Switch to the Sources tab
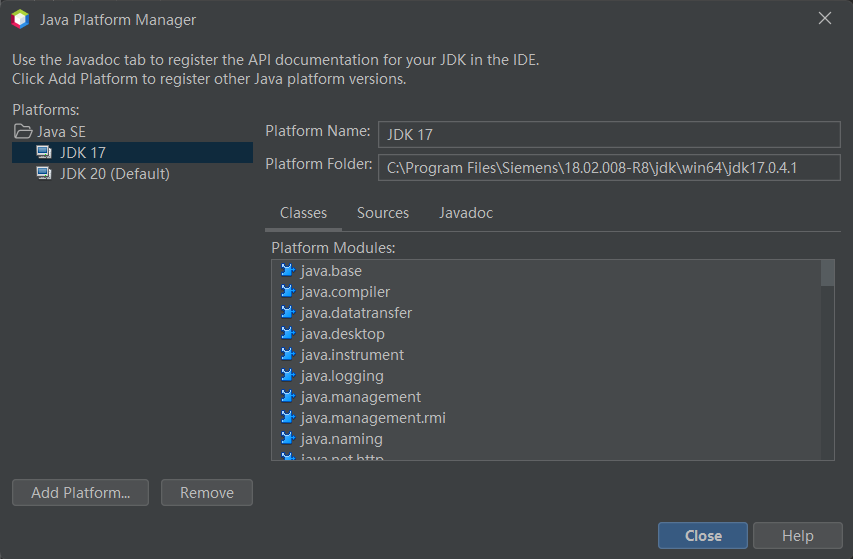The height and width of the screenshot is (559, 853). (382, 213)
